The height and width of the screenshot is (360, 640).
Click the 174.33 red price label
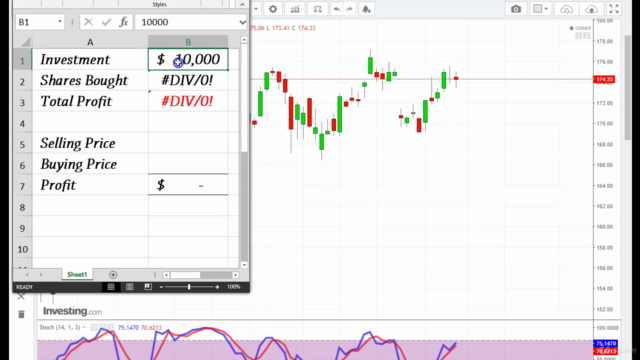tap(604, 79)
